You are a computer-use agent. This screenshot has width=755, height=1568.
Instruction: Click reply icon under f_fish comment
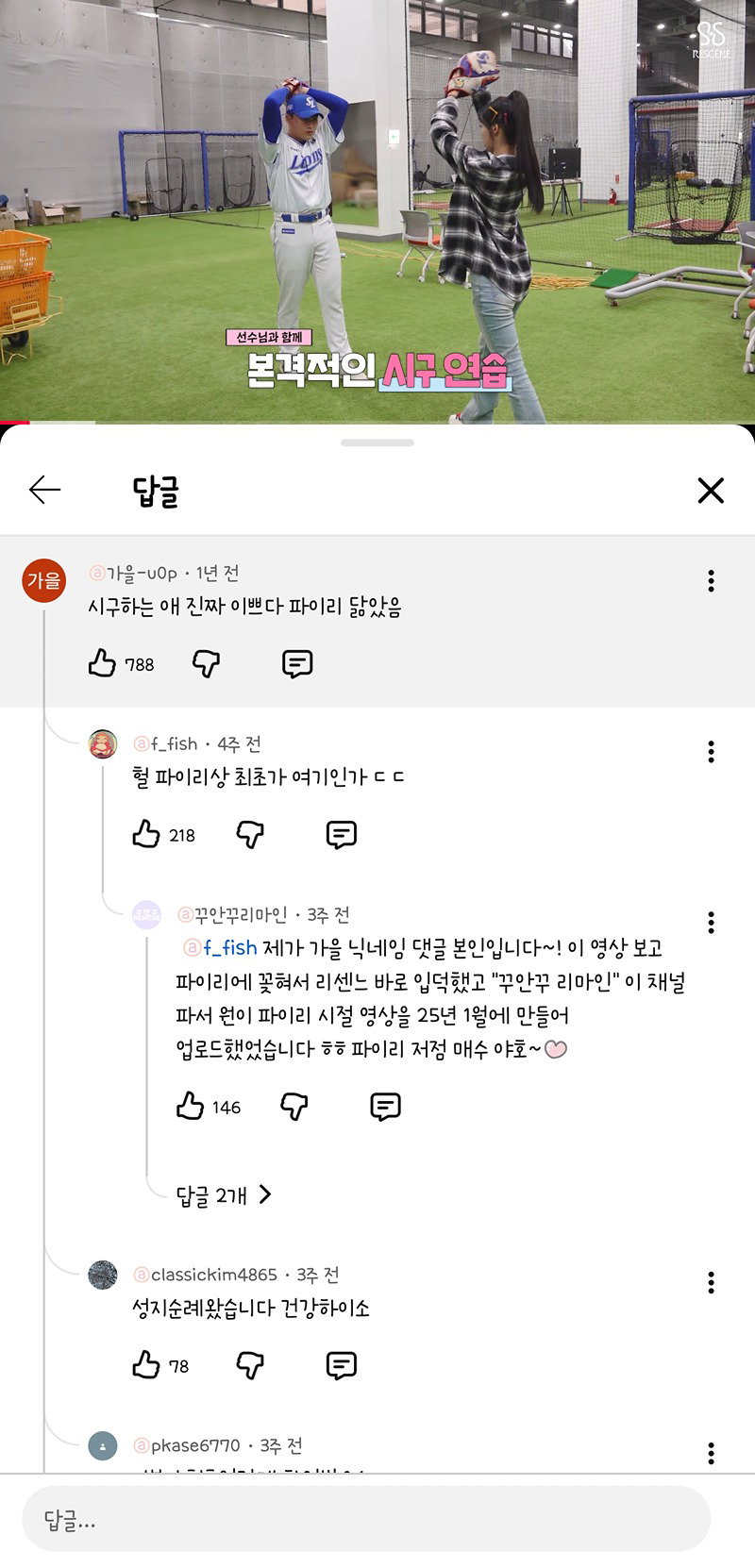(x=341, y=834)
